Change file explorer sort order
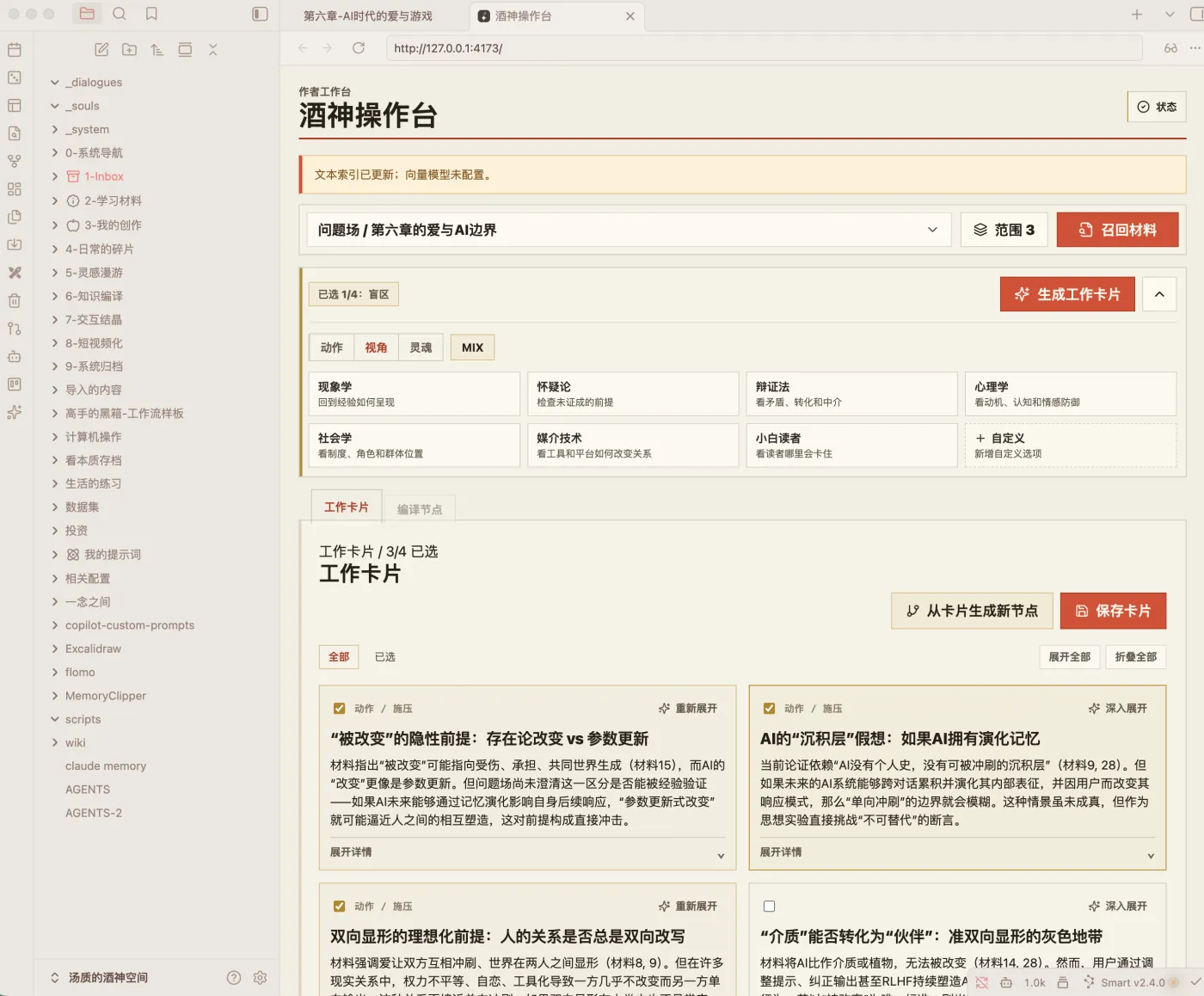The height and width of the screenshot is (996, 1204). (157, 50)
